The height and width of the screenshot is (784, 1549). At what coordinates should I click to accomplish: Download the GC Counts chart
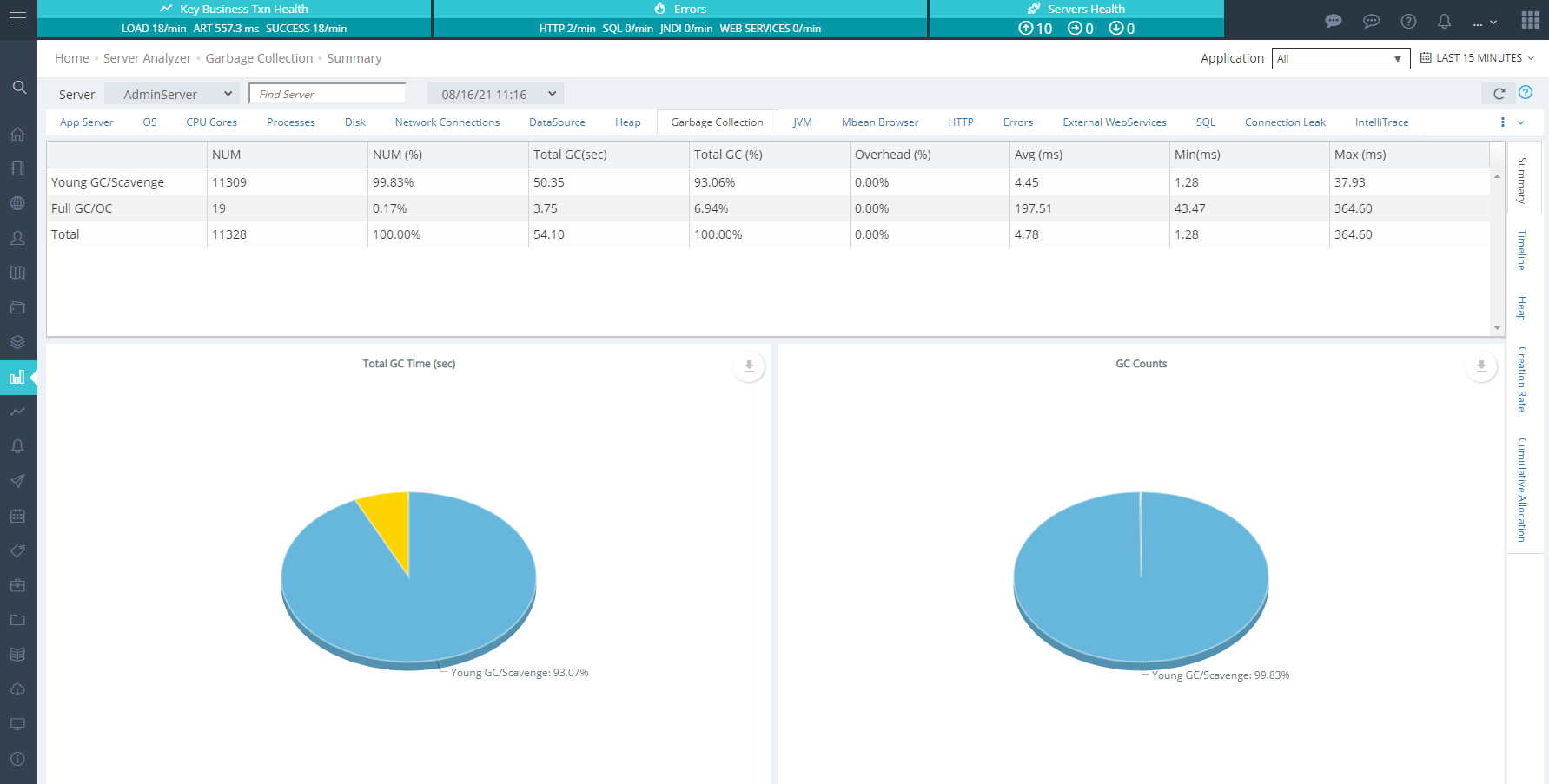(x=1481, y=367)
